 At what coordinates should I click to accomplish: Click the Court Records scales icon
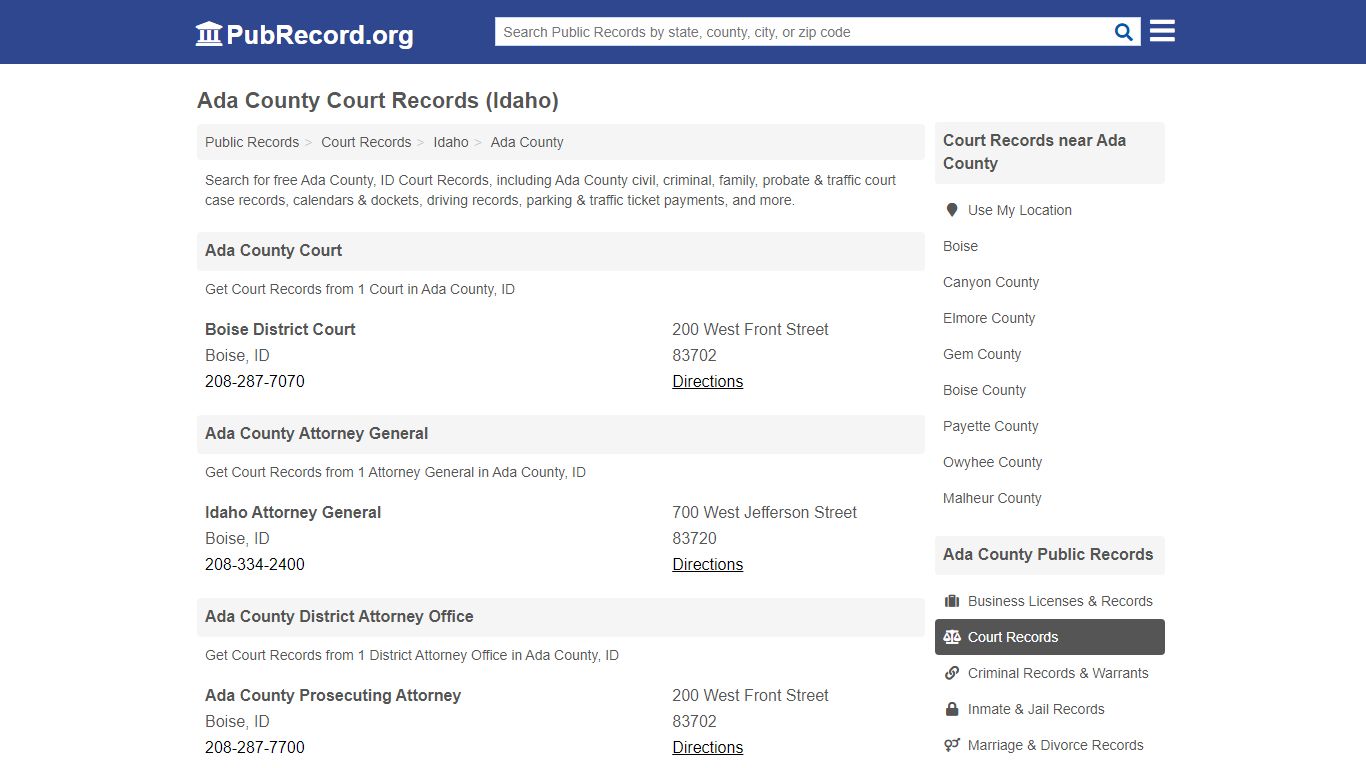(952, 637)
